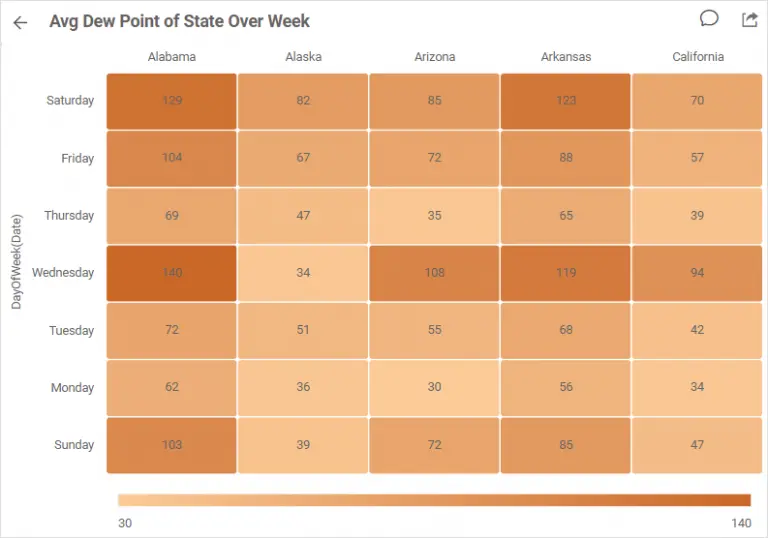Click the share export icon

(x=749, y=20)
